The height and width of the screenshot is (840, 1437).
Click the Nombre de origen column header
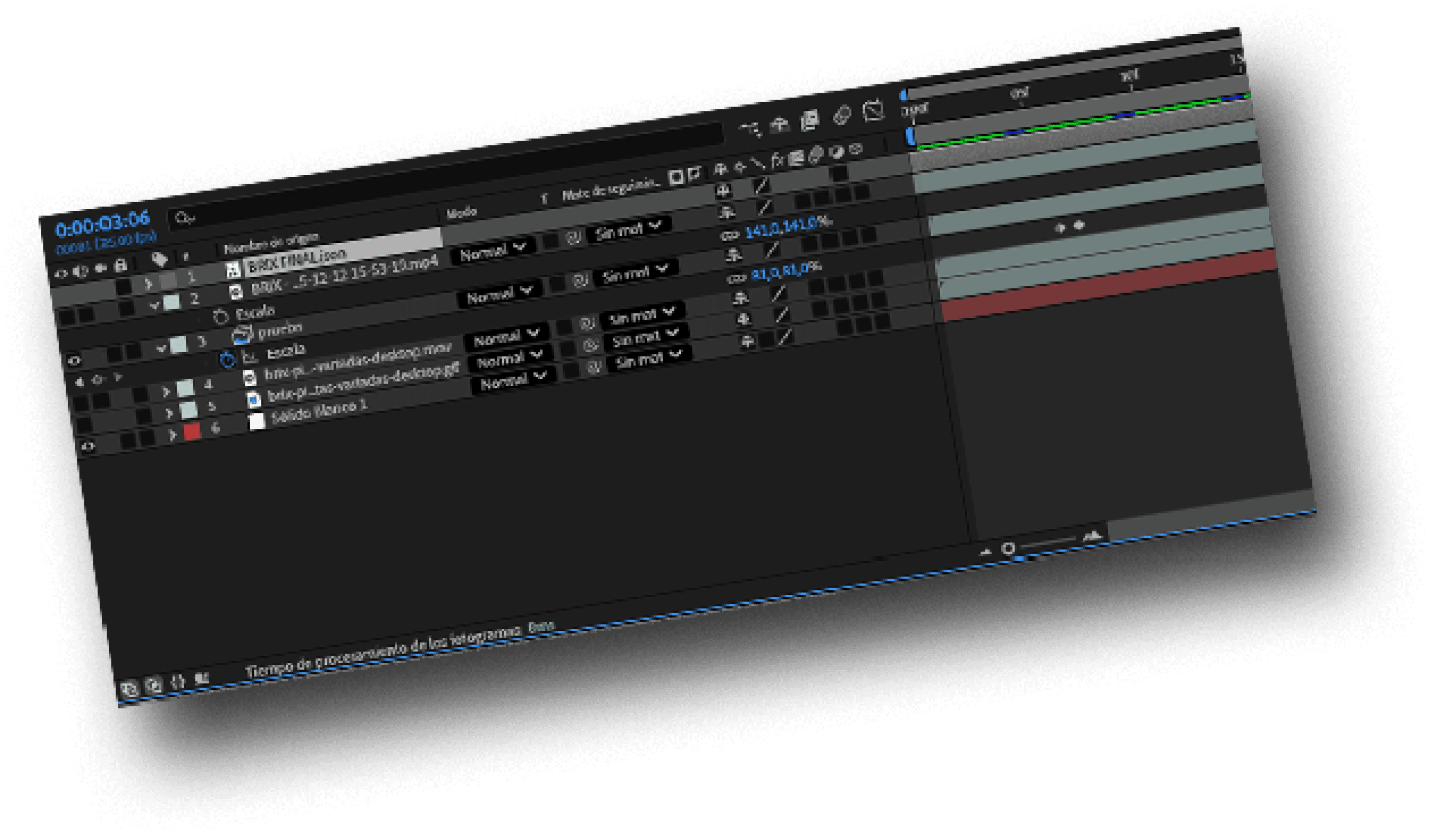coord(272,244)
